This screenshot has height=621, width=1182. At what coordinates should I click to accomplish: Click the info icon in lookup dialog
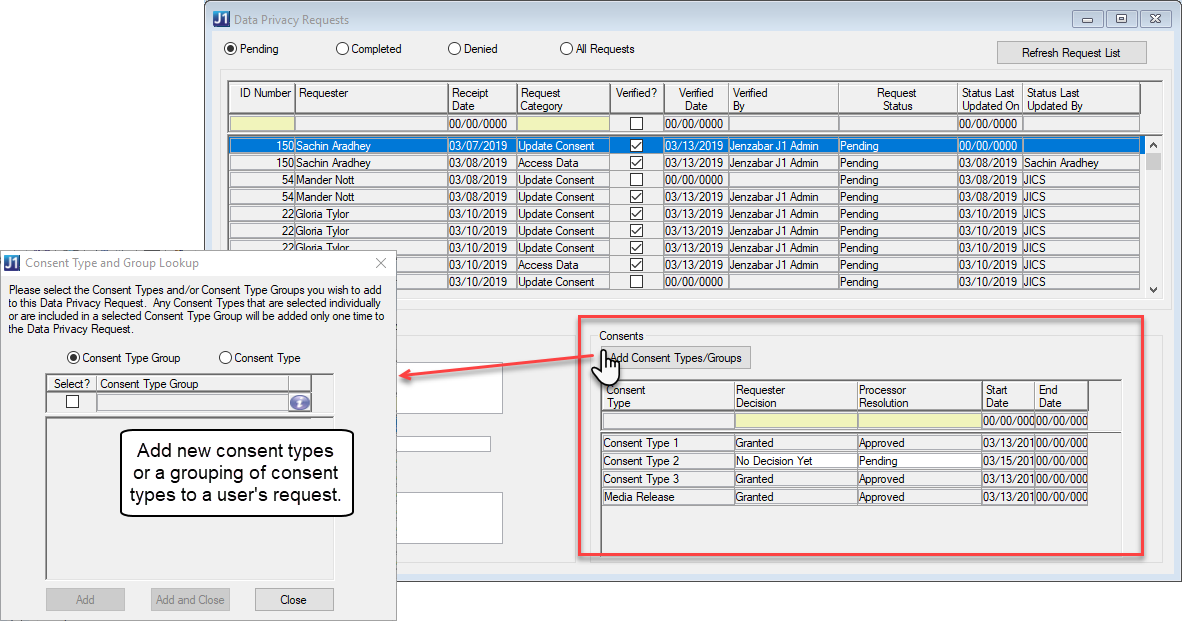click(300, 402)
